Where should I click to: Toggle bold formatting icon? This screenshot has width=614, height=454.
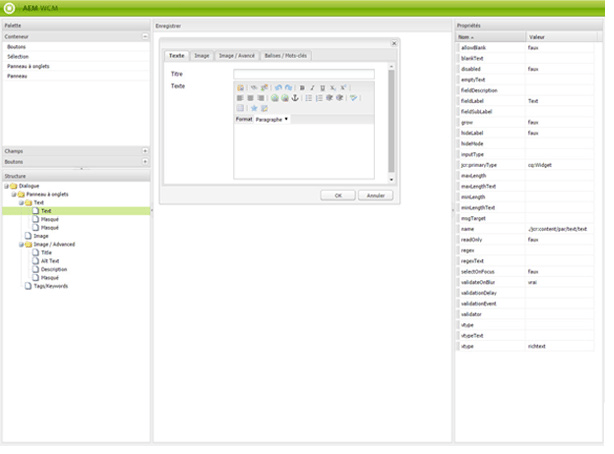[x=302, y=88]
